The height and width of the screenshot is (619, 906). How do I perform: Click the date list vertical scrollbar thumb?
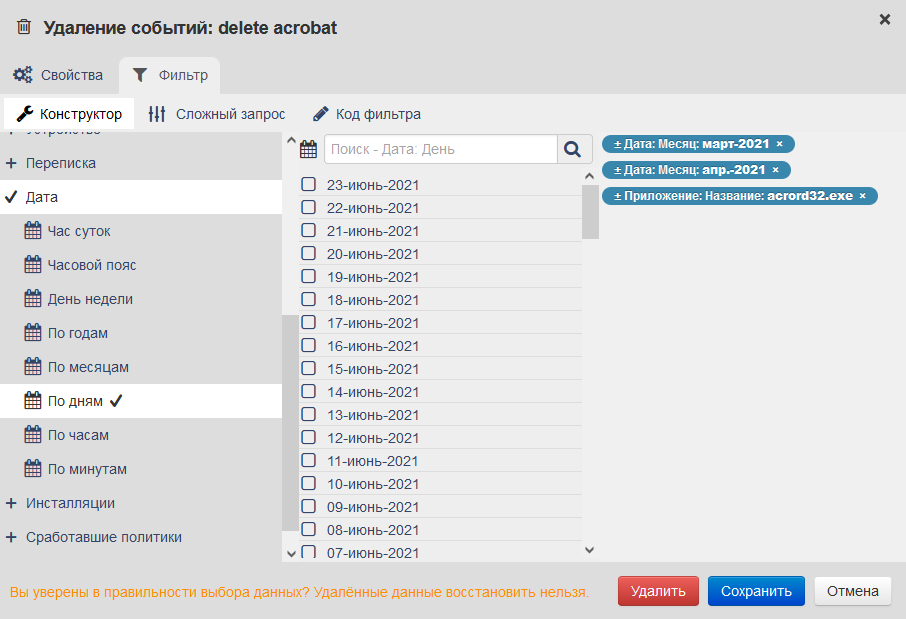pos(590,211)
